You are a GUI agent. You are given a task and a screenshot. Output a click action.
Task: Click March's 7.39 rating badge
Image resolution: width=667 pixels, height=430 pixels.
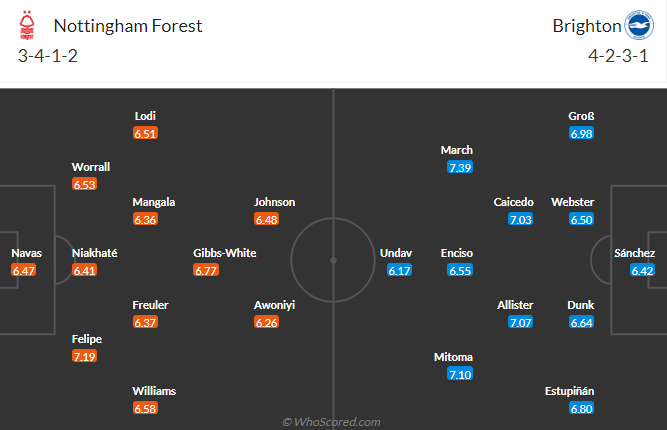click(460, 168)
